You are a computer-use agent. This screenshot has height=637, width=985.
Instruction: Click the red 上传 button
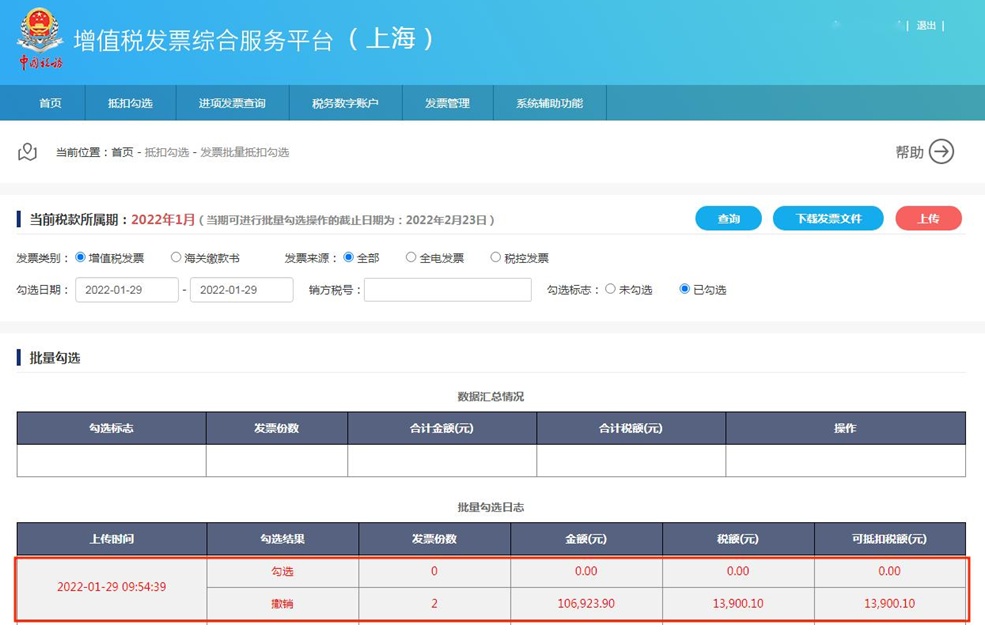point(928,219)
